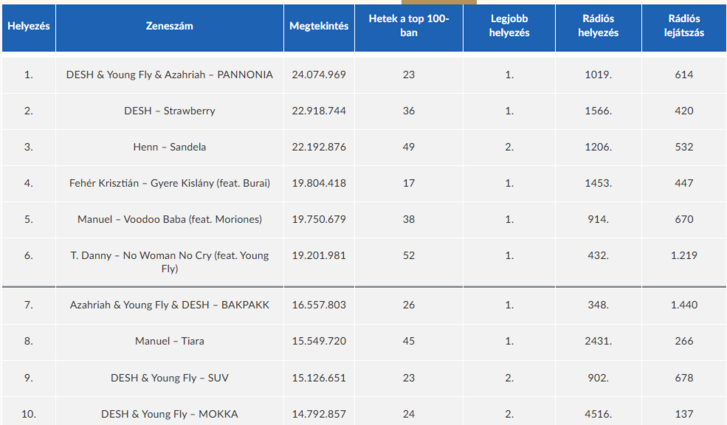Click radio rank 1453. for Gyere Kislány
This screenshot has width=727, height=425.
pos(598,183)
